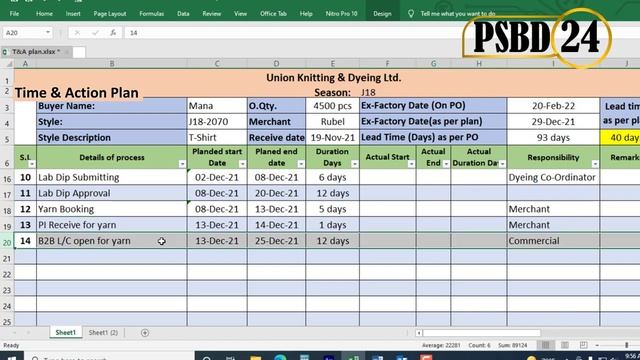640x360 pixels.
Task: Switch to the View tab
Action: 240,13
